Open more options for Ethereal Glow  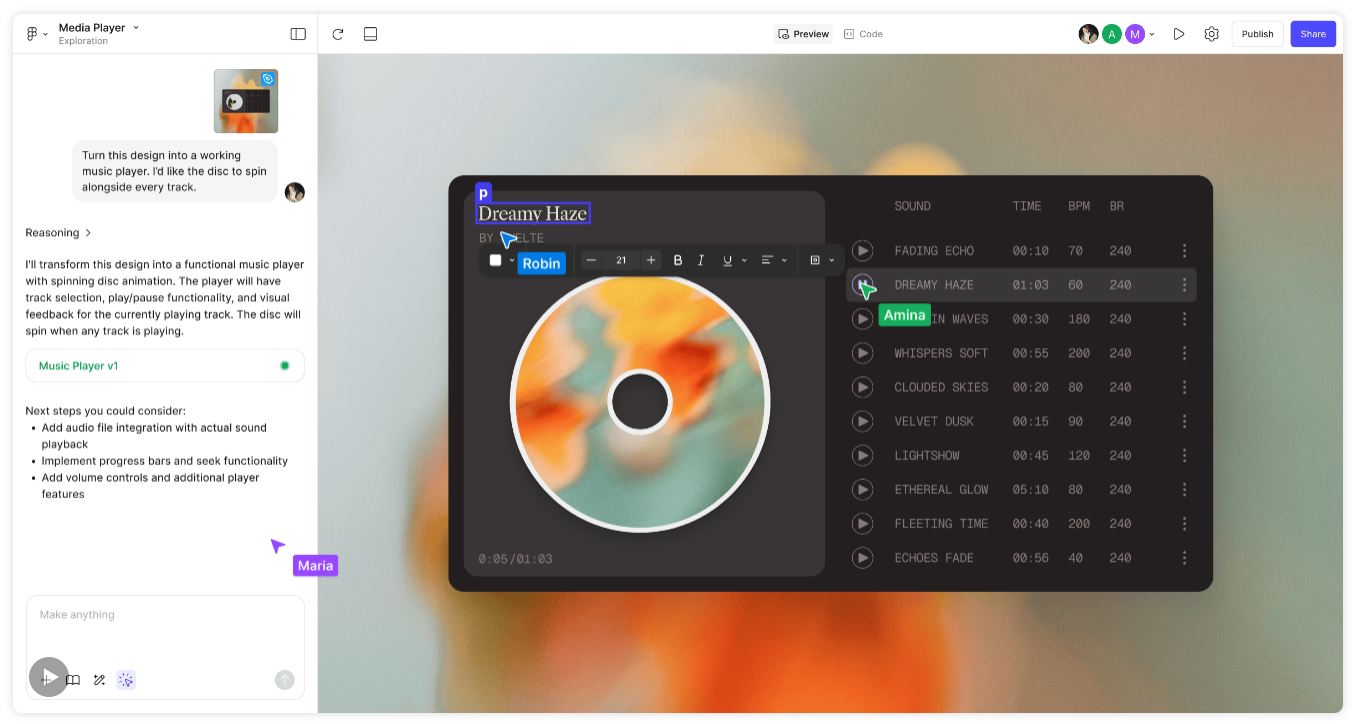tap(1184, 489)
